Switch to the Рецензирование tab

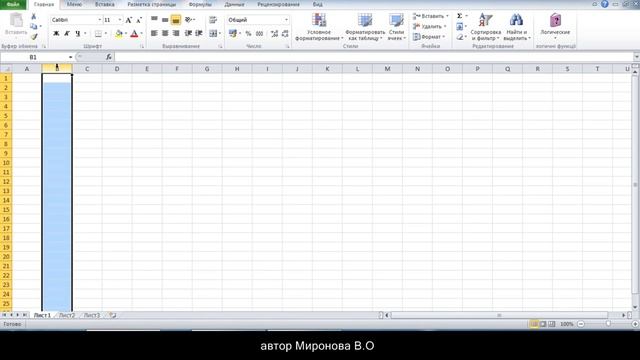(x=278, y=4)
